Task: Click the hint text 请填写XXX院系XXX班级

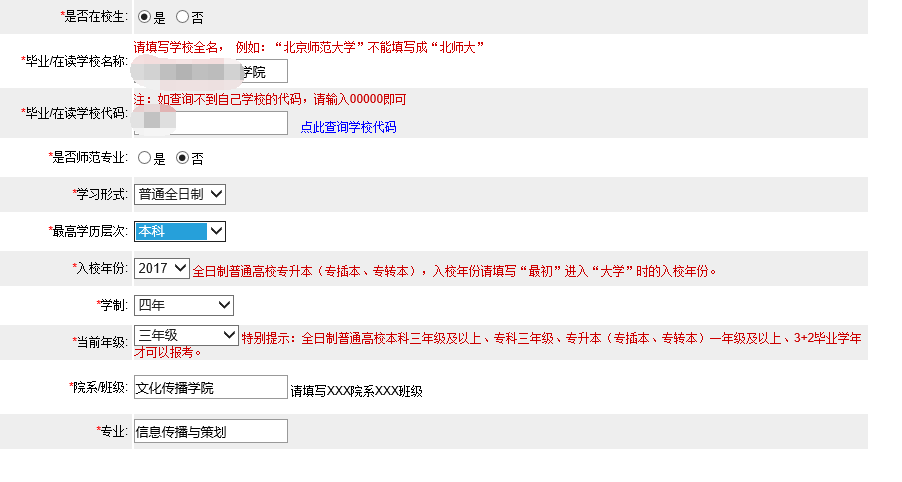Action: click(357, 391)
